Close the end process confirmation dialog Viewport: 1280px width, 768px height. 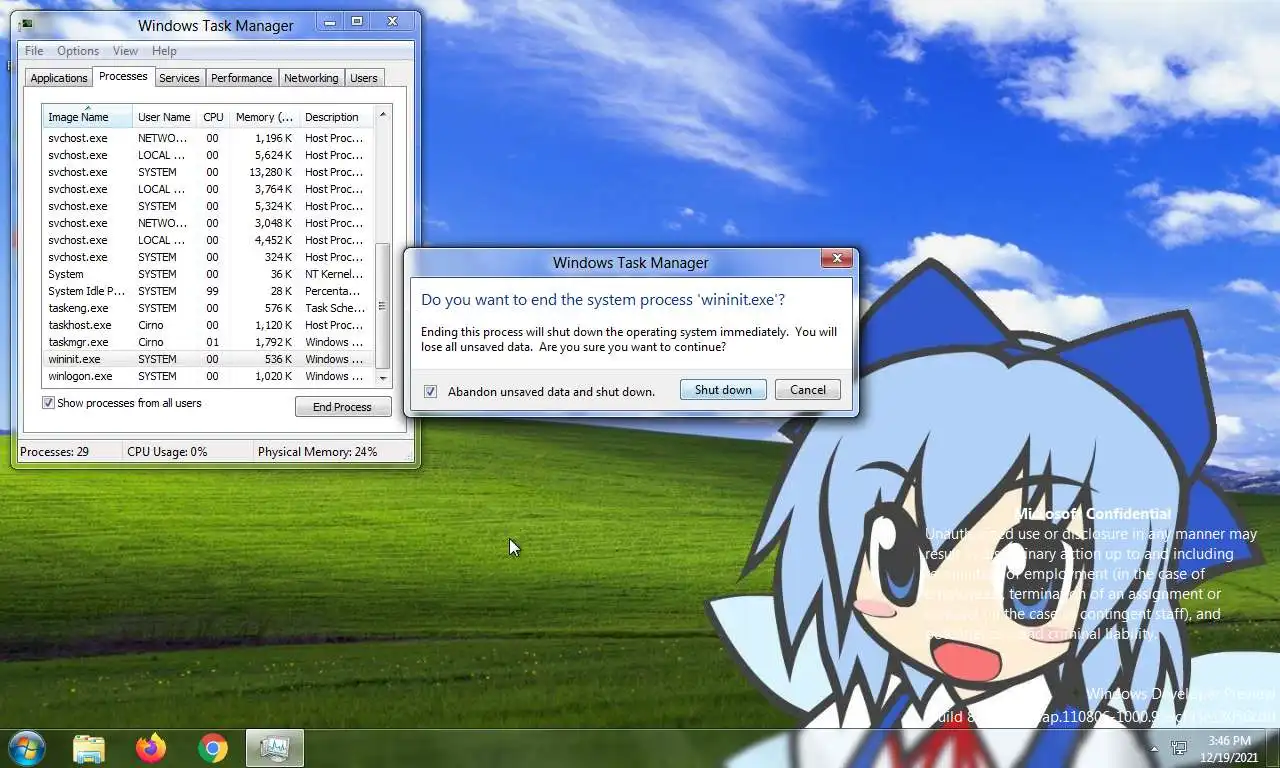(837, 258)
